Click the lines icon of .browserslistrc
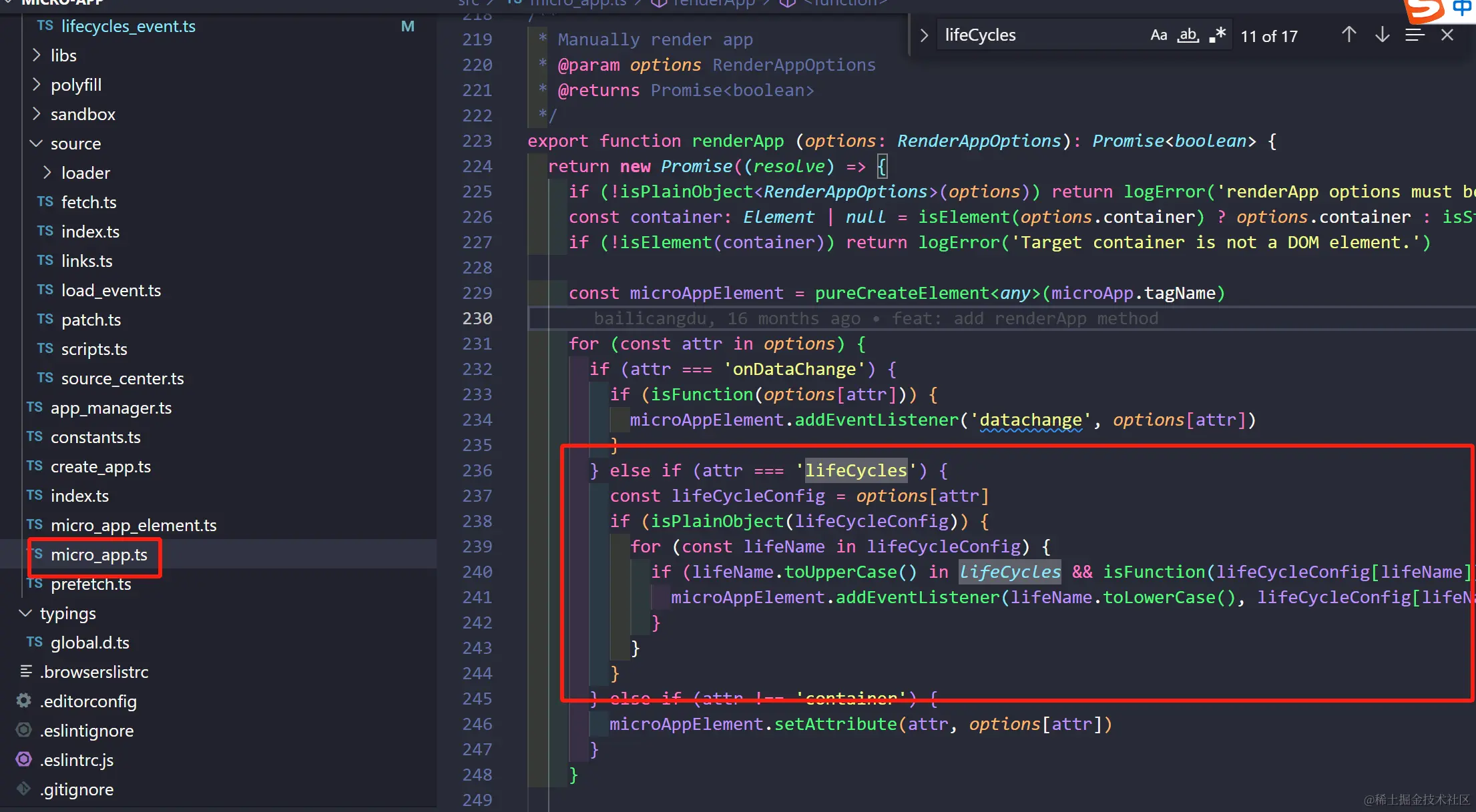The width and height of the screenshot is (1476, 812). click(26, 671)
